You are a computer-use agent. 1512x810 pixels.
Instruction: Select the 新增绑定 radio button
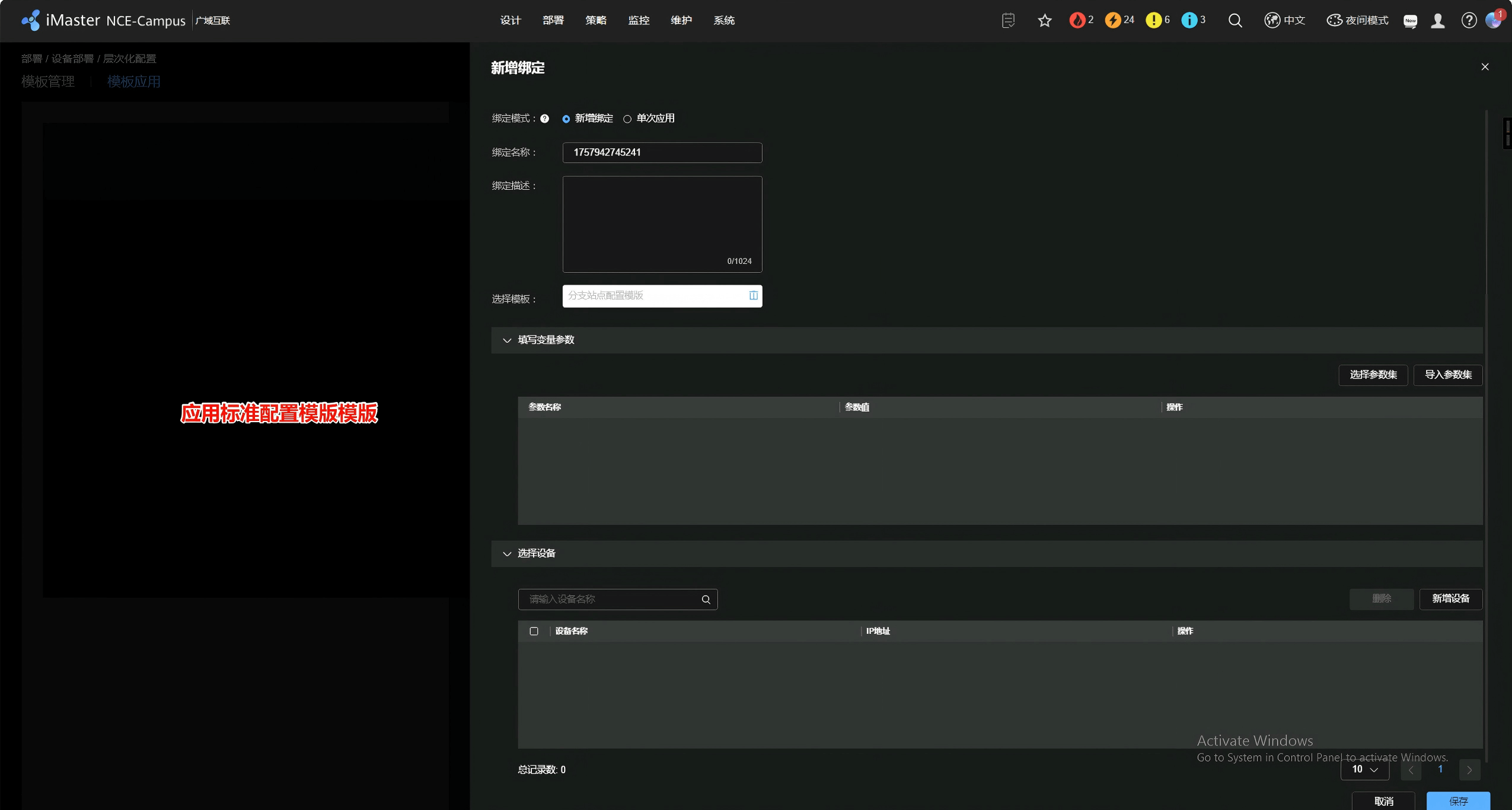566,119
